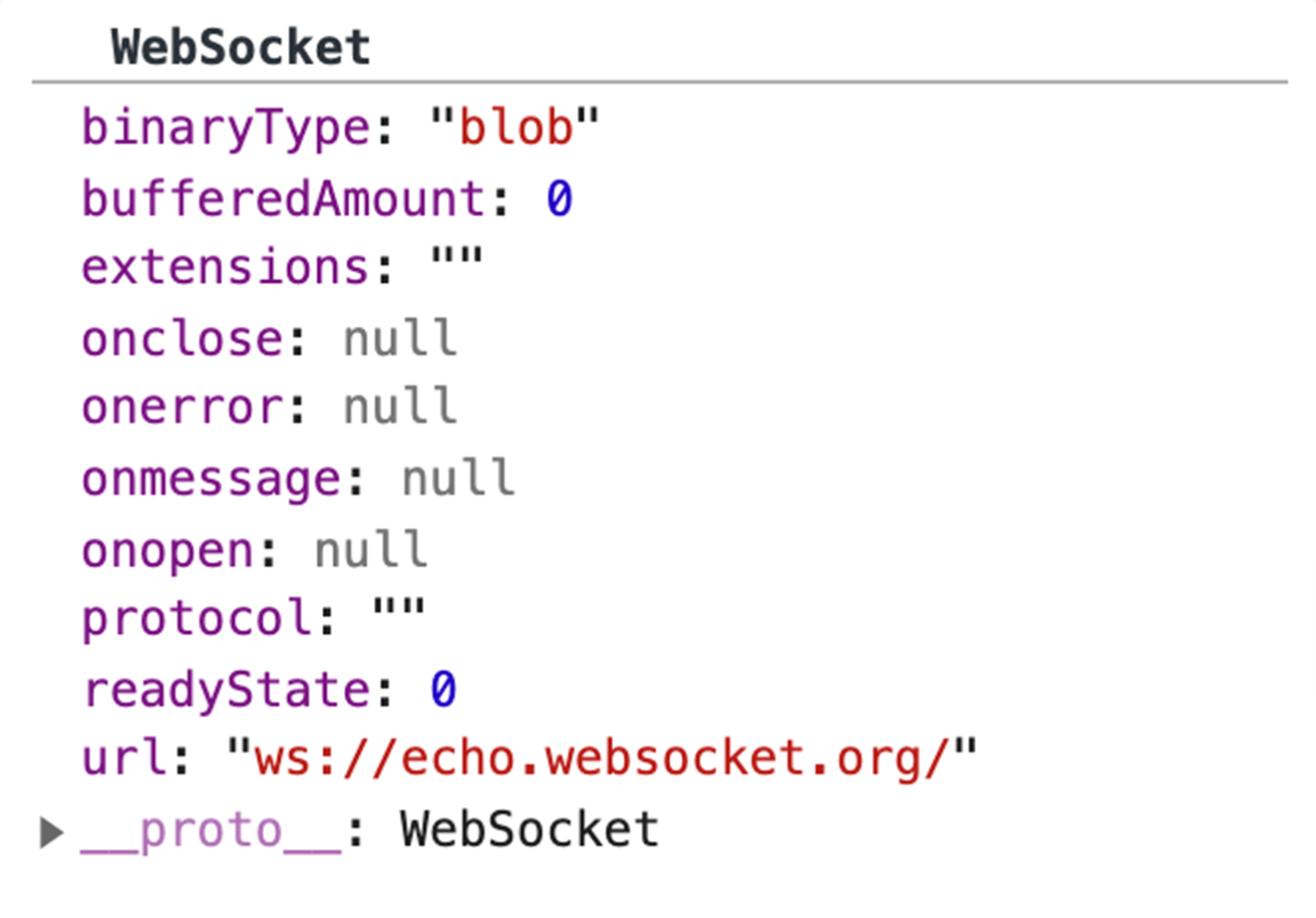Select the onmessage null value
The image size is (1316, 918).
pyautogui.click(x=457, y=476)
